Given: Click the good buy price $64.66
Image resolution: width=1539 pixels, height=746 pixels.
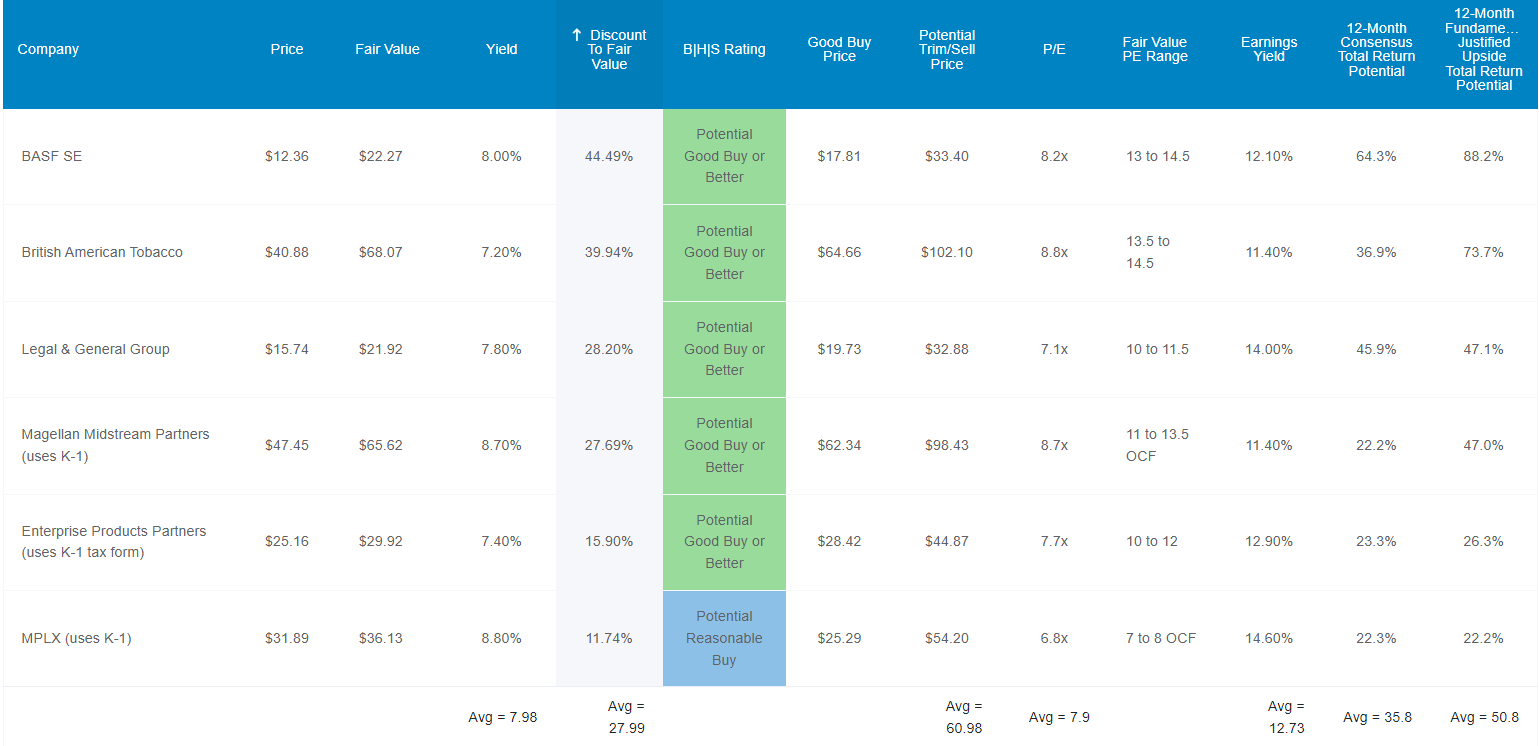Looking at the screenshot, I should pyautogui.click(x=839, y=252).
